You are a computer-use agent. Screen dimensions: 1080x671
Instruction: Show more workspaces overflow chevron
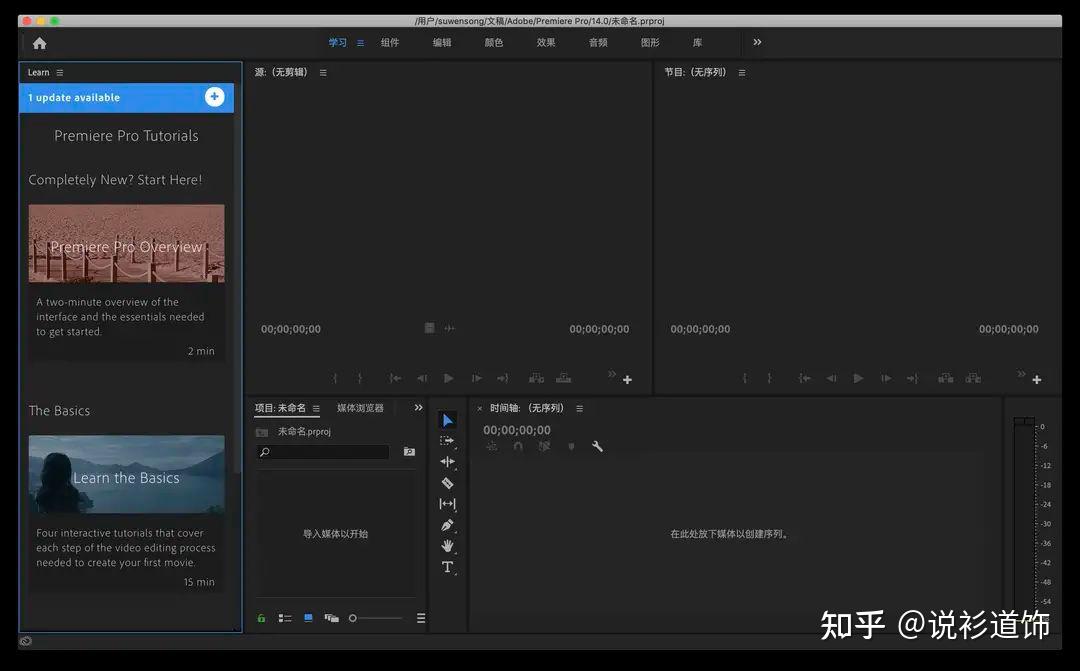click(757, 42)
